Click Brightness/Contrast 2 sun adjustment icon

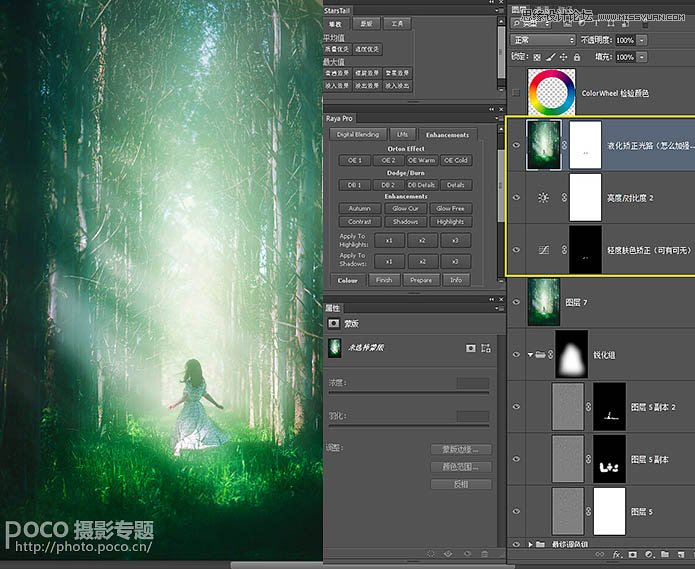543,198
